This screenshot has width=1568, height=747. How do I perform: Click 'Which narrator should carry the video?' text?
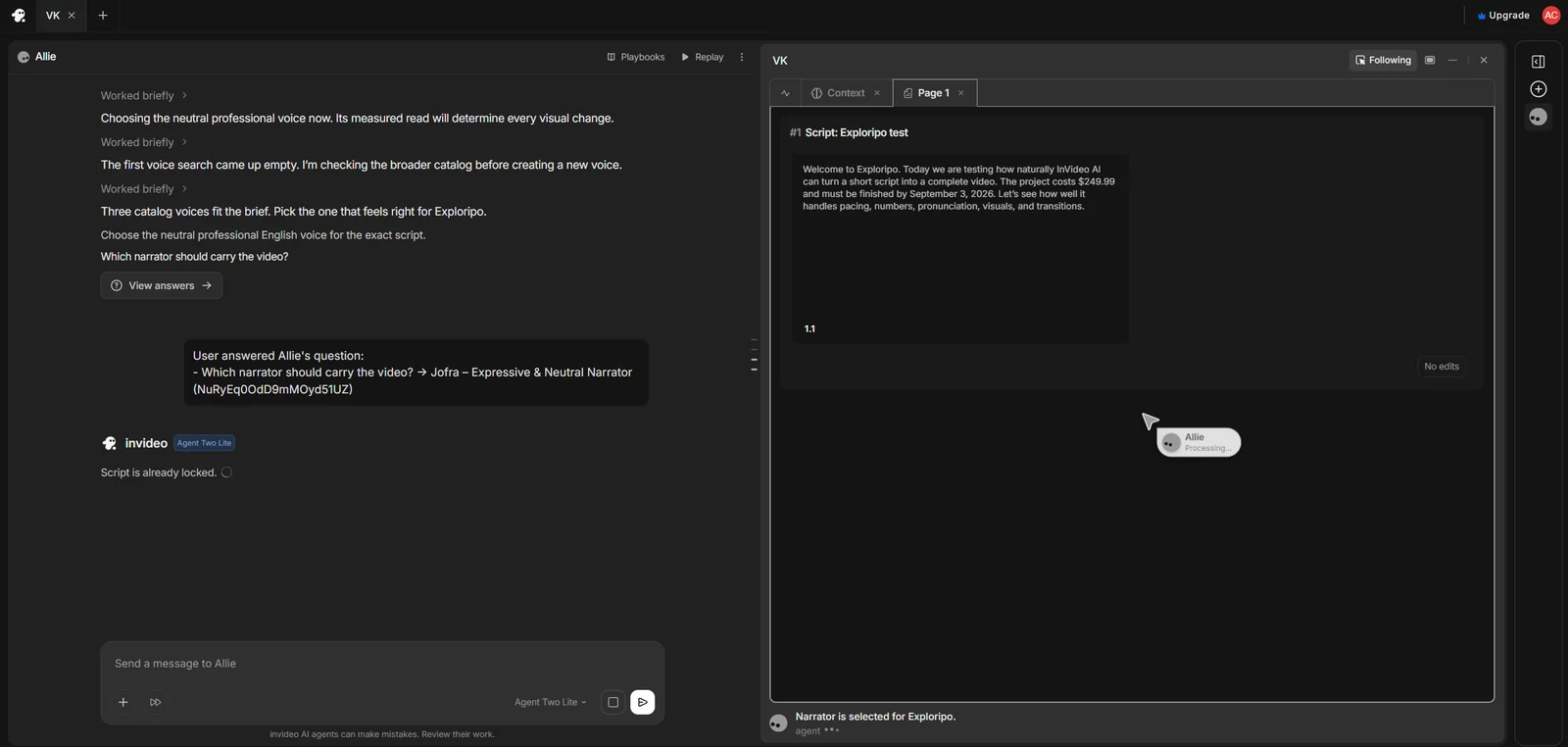point(194,257)
